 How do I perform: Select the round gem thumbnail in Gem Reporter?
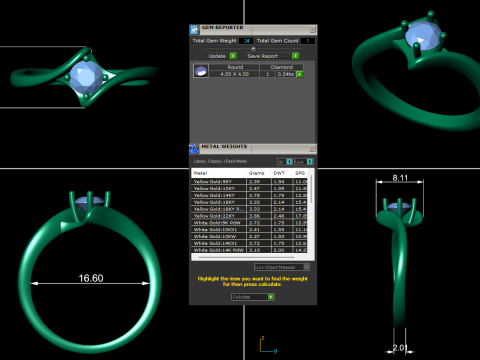(x=201, y=71)
